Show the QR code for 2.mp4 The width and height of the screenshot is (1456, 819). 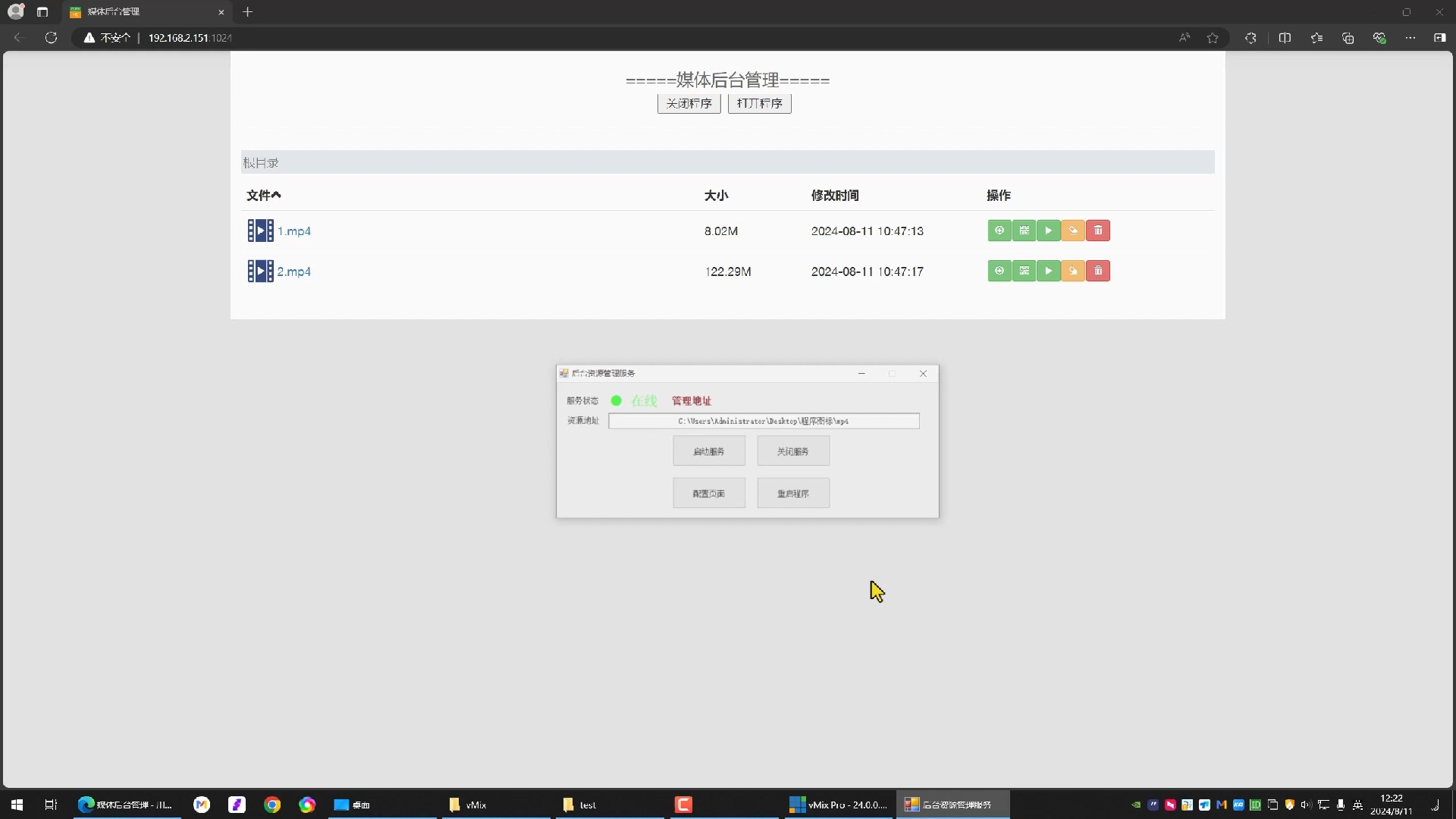tap(1024, 271)
